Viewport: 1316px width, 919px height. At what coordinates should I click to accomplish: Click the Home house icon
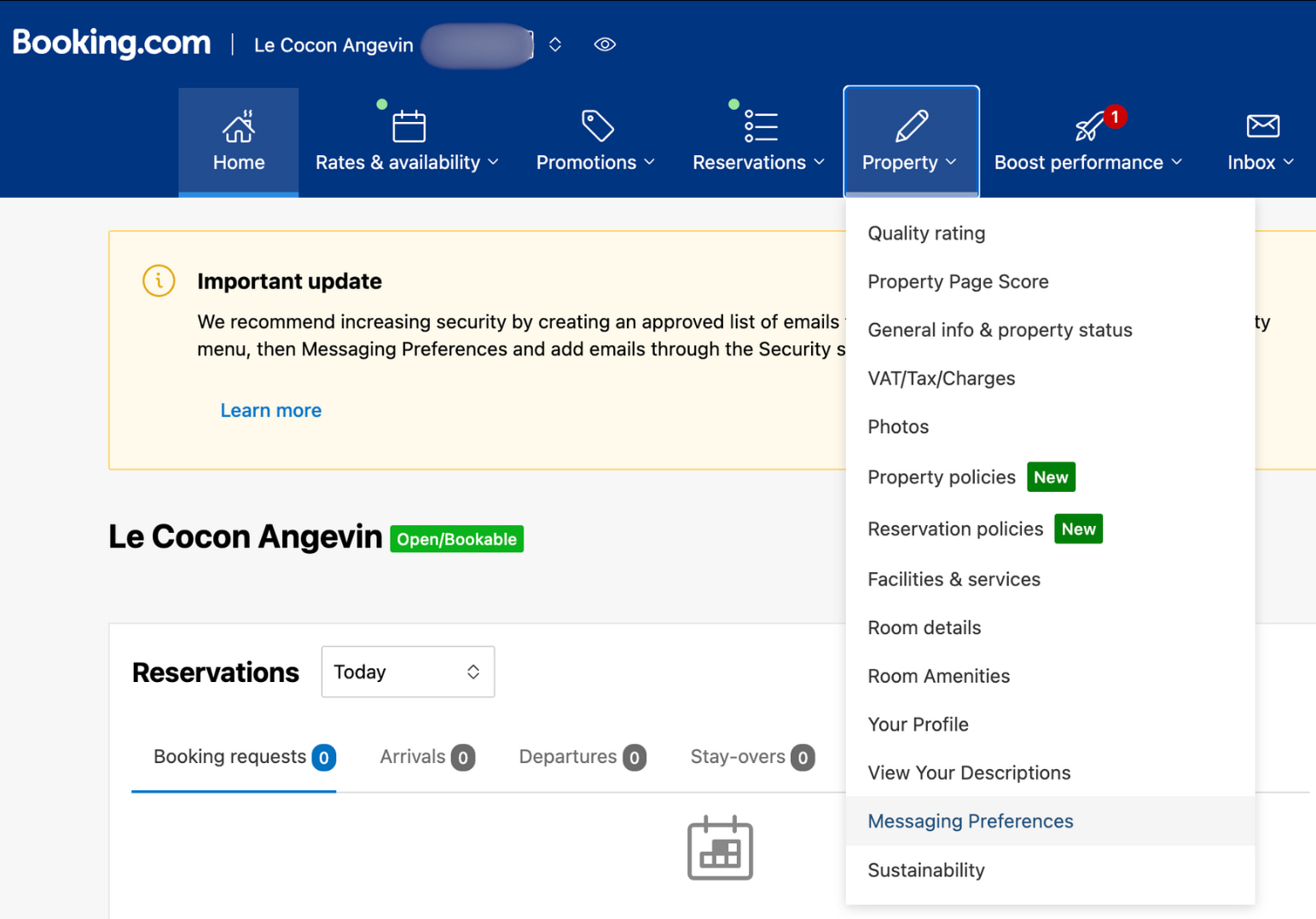(x=239, y=126)
